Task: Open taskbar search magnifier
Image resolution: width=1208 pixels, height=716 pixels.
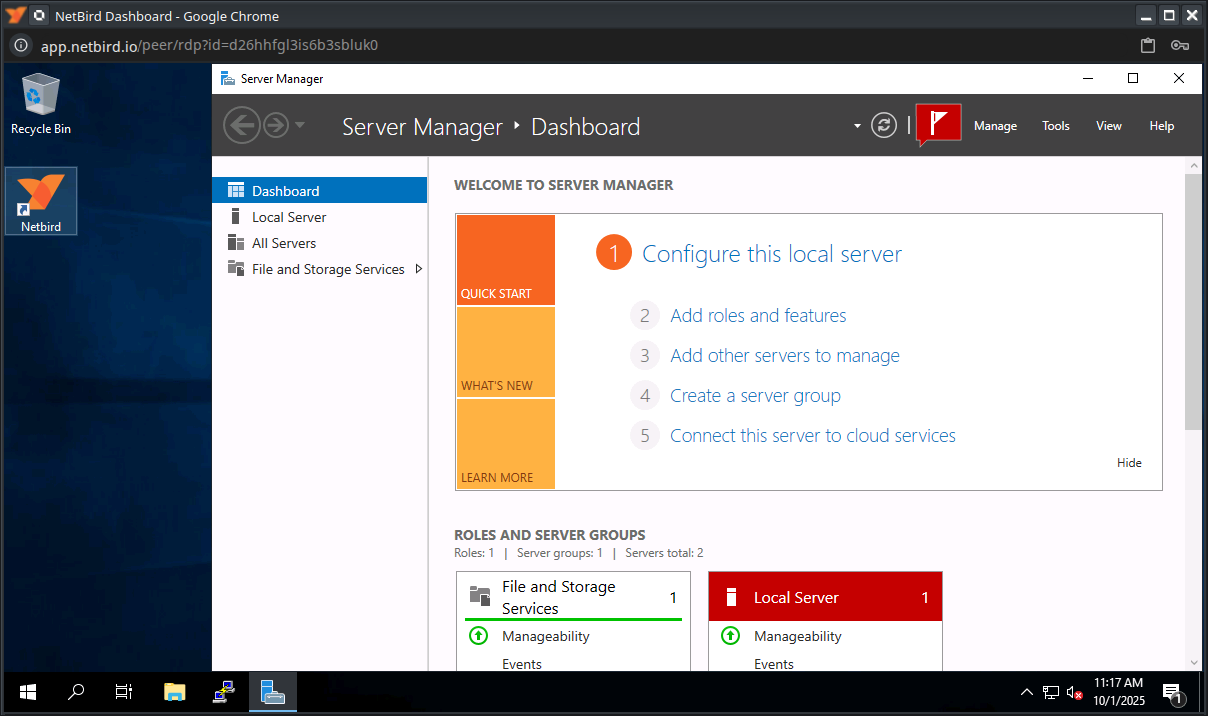Action: pyautogui.click(x=76, y=692)
